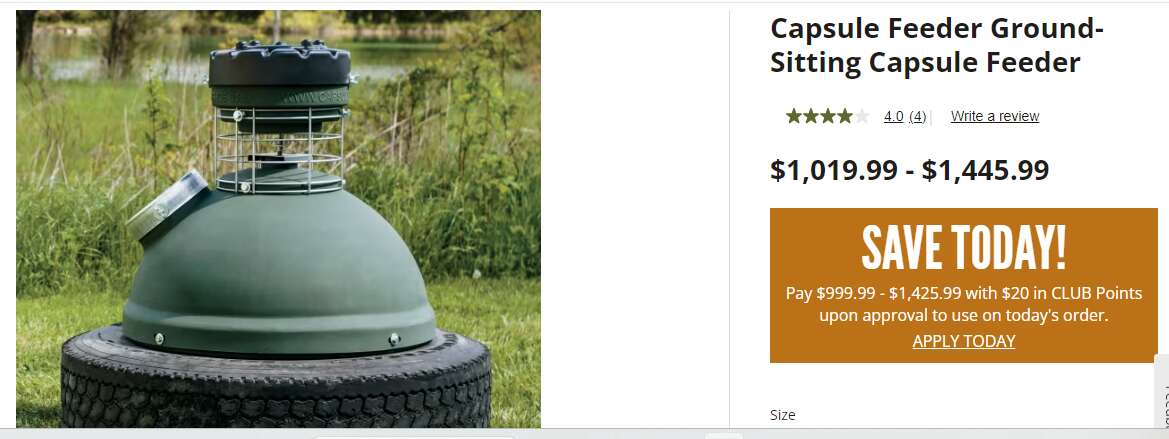This screenshot has height=439, width=1169.
Task: Click the Capsule Feeder Ground-Sitting product title
Action: (936, 45)
